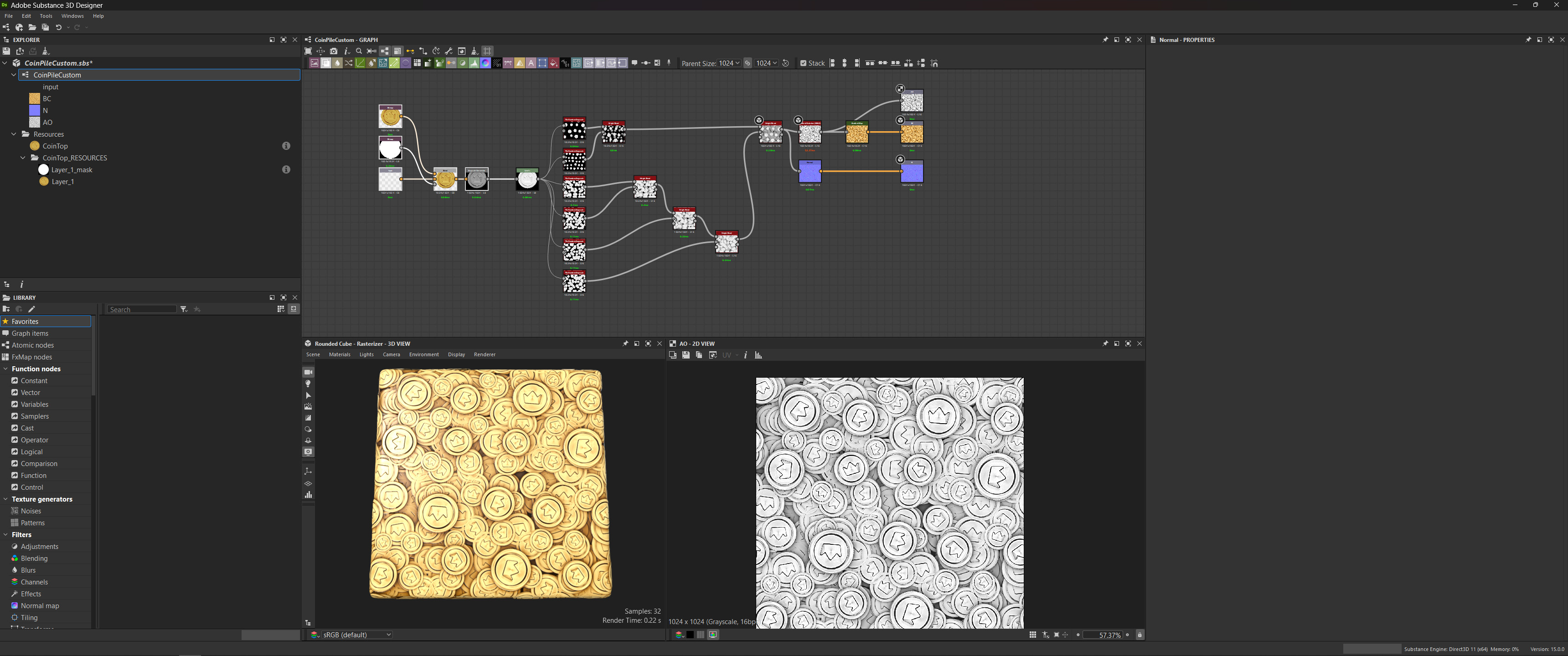Collapse the CoinTop_RESOURCES folder
1568x656 pixels.
[x=23, y=158]
